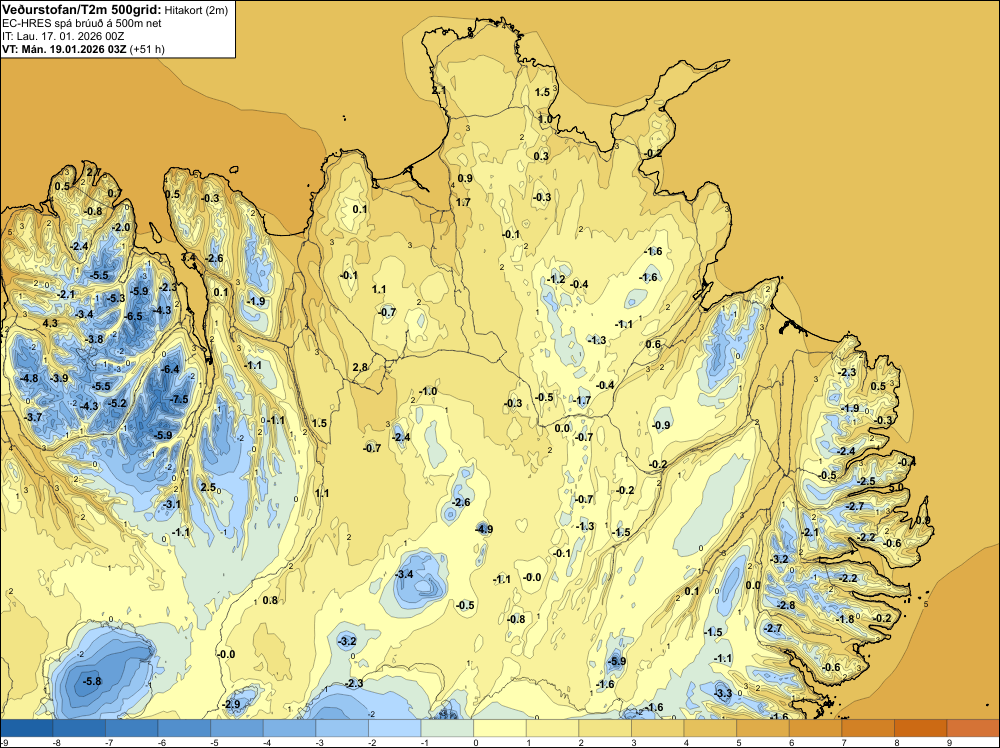Click the map value "-4.9"
The width and height of the screenshot is (1000, 748).
(x=484, y=529)
